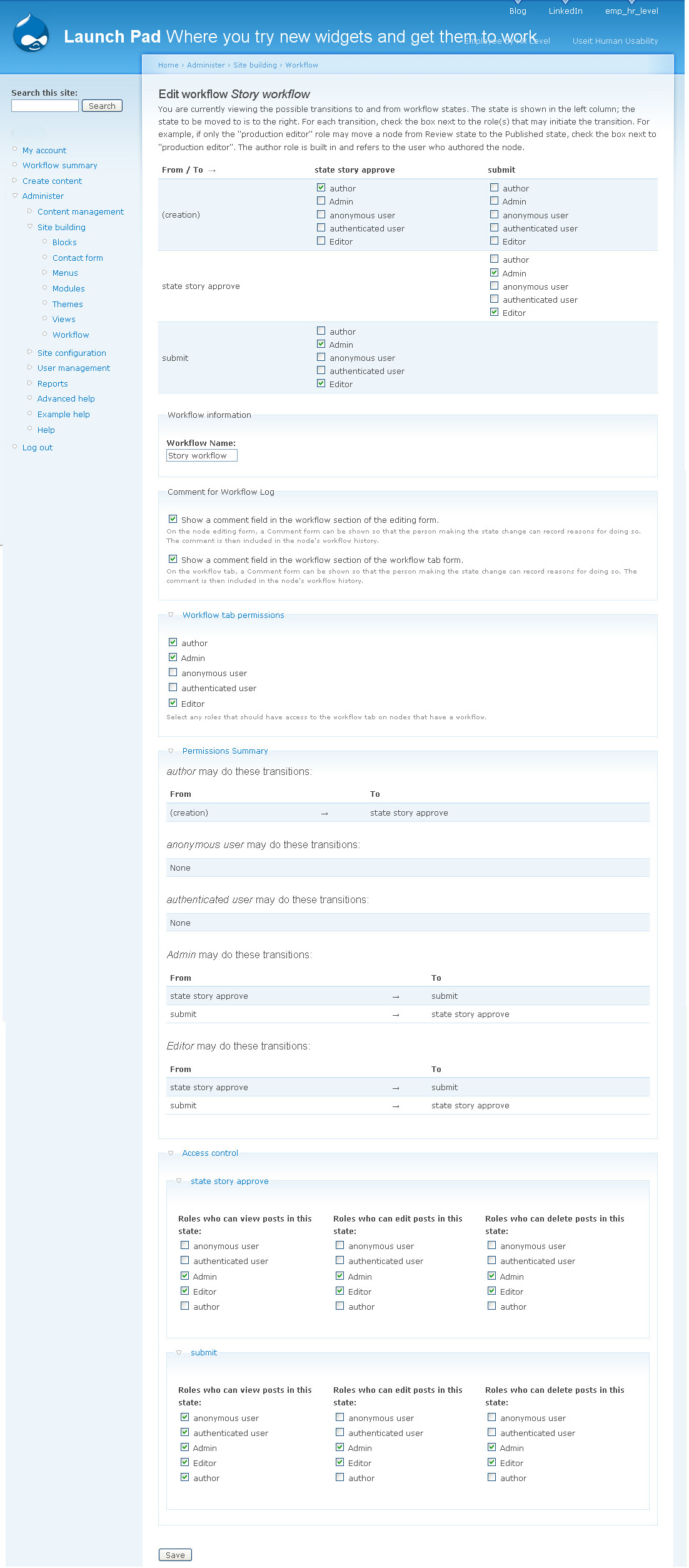Go to Home breadcrumb
Screen dimensions: 689x1568
click(168, 65)
